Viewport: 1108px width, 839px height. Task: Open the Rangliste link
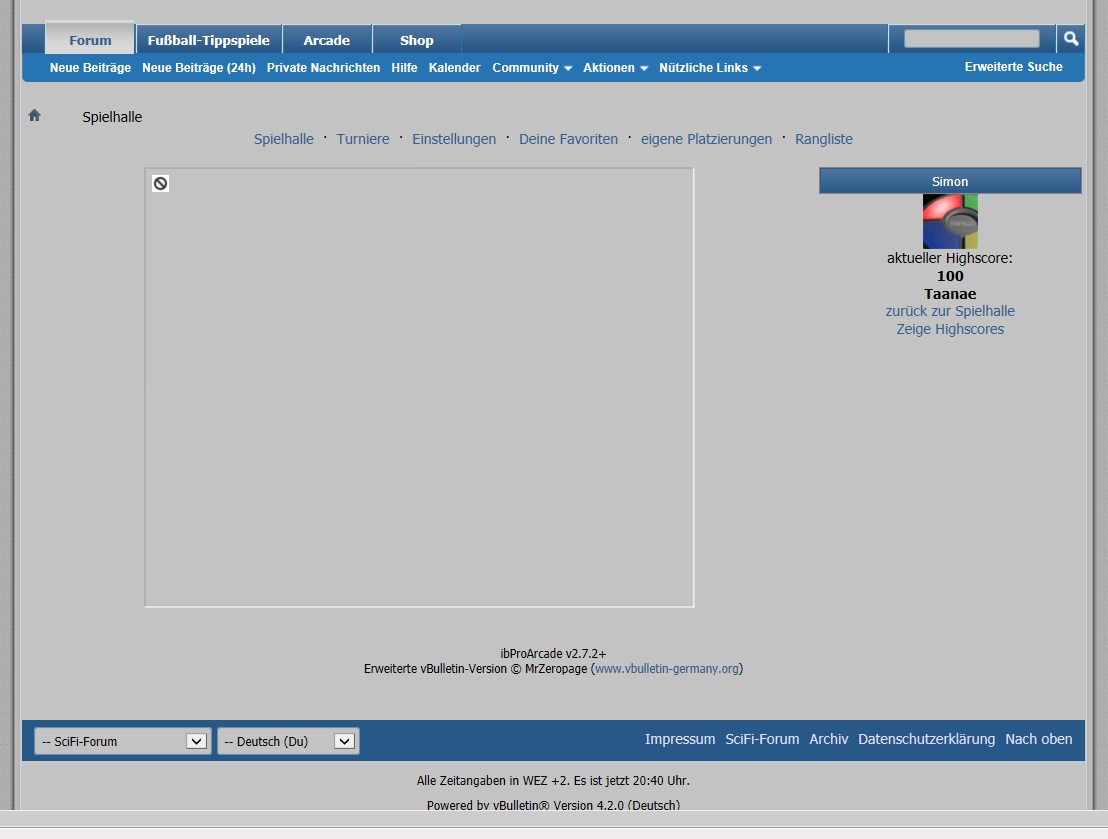click(824, 139)
